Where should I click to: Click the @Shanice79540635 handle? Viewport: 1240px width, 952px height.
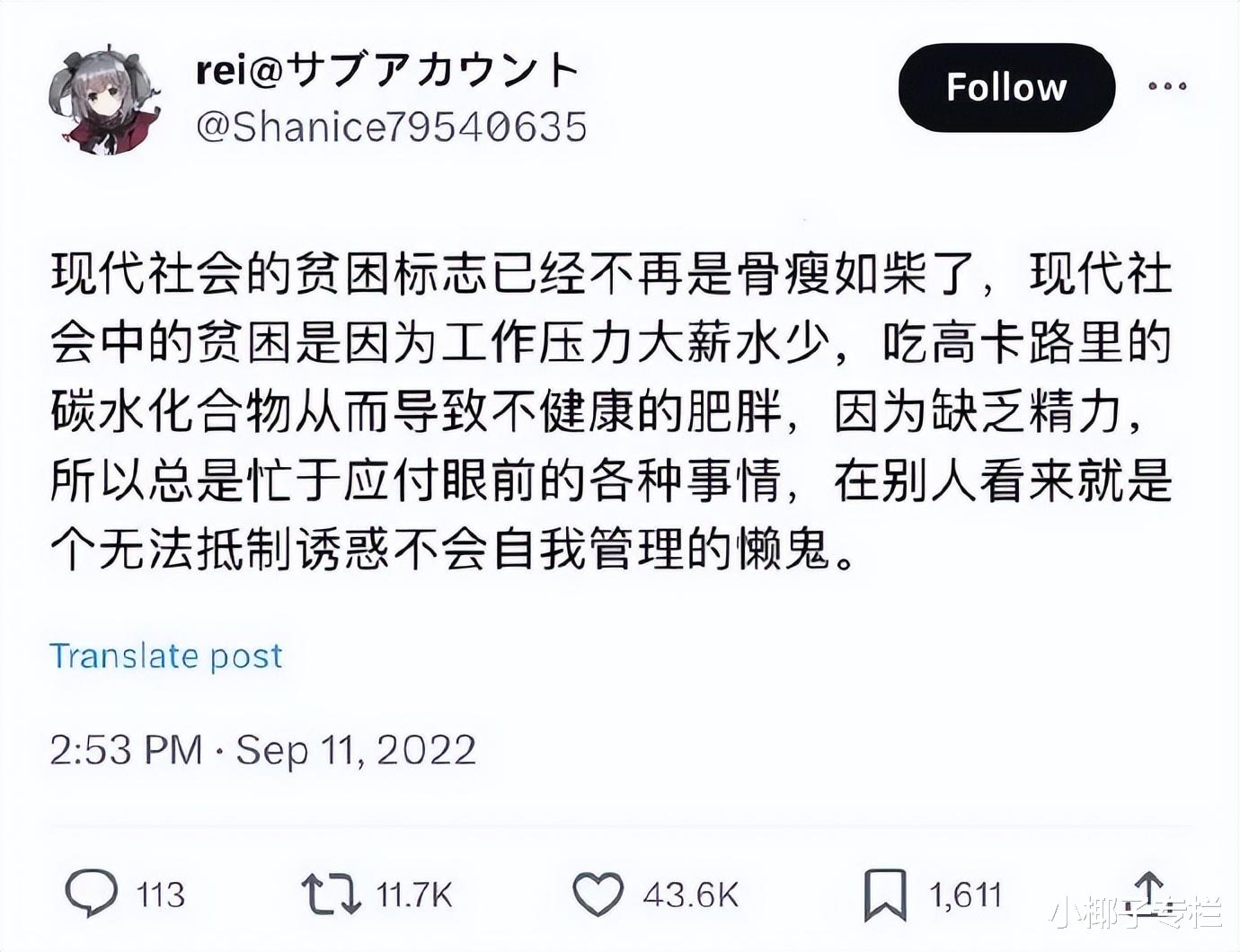(392, 127)
